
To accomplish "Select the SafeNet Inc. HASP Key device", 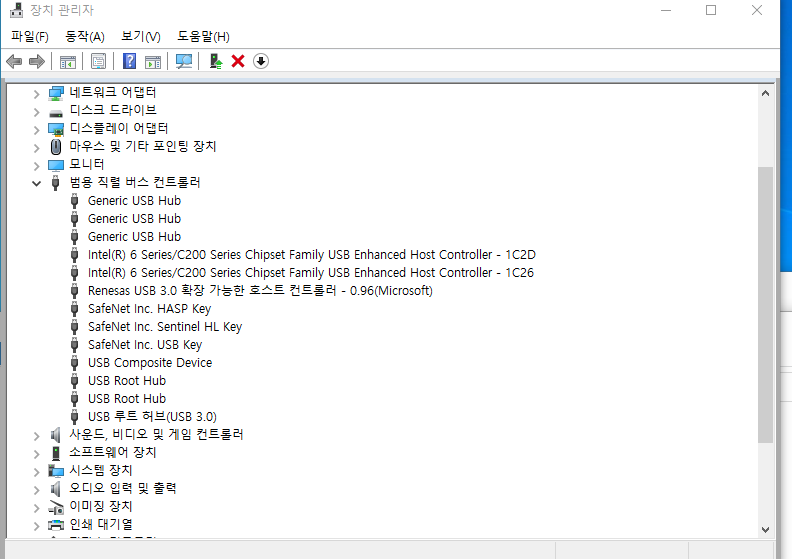I will tap(149, 309).
